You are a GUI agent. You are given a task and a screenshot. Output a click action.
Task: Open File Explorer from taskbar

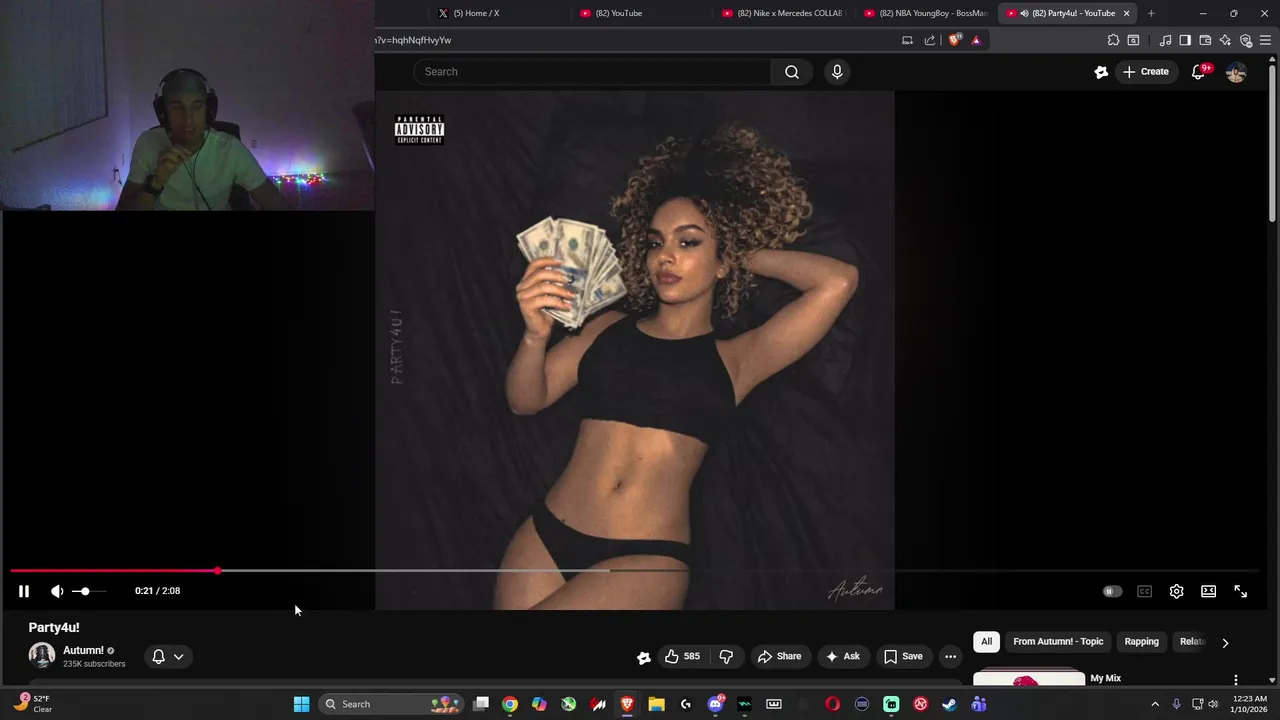click(x=657, y=704)
